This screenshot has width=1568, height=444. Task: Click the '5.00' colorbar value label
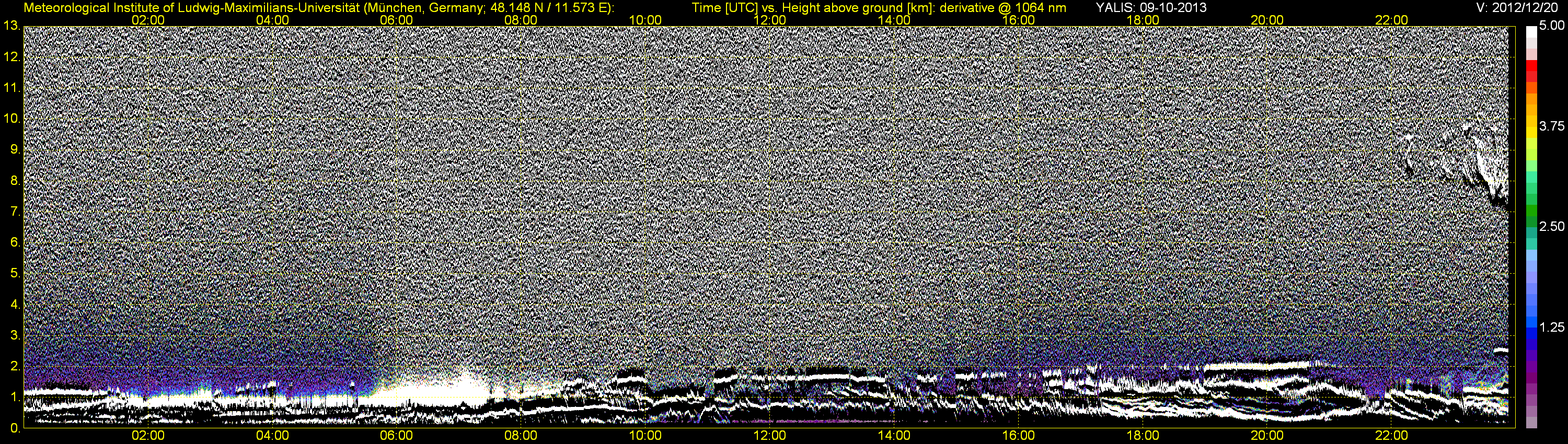pos(1552,26)
